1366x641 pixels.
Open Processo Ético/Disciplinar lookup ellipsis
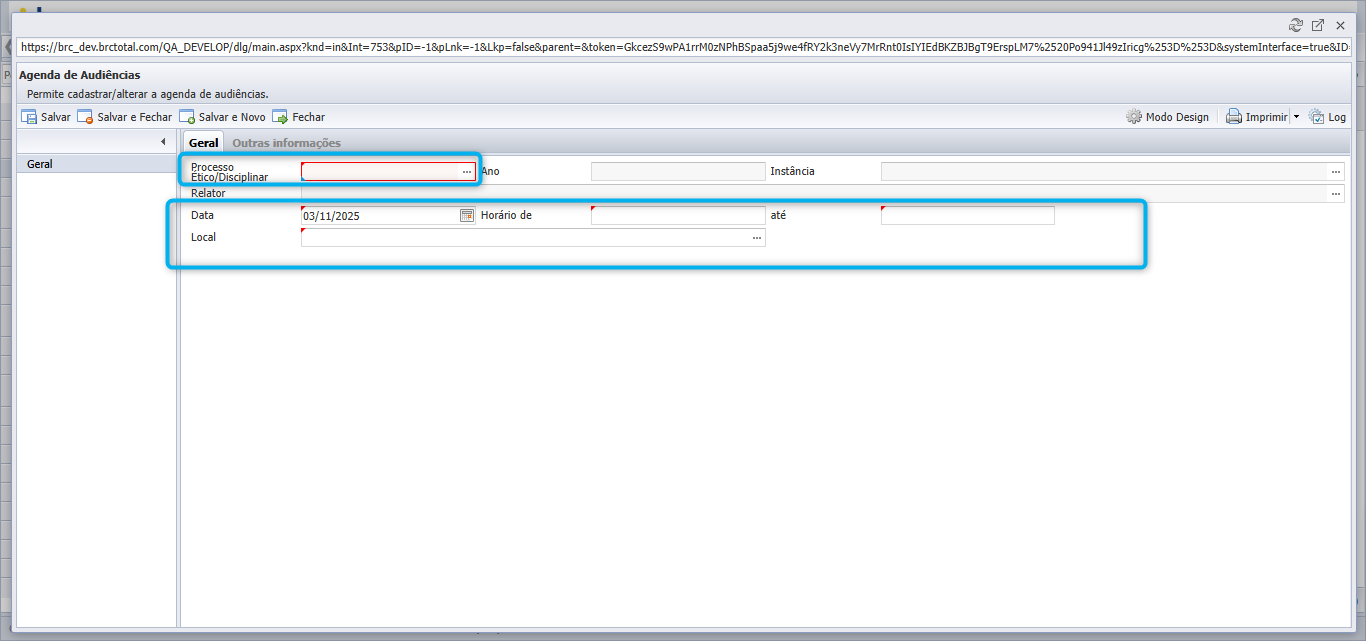pos(467,172)
